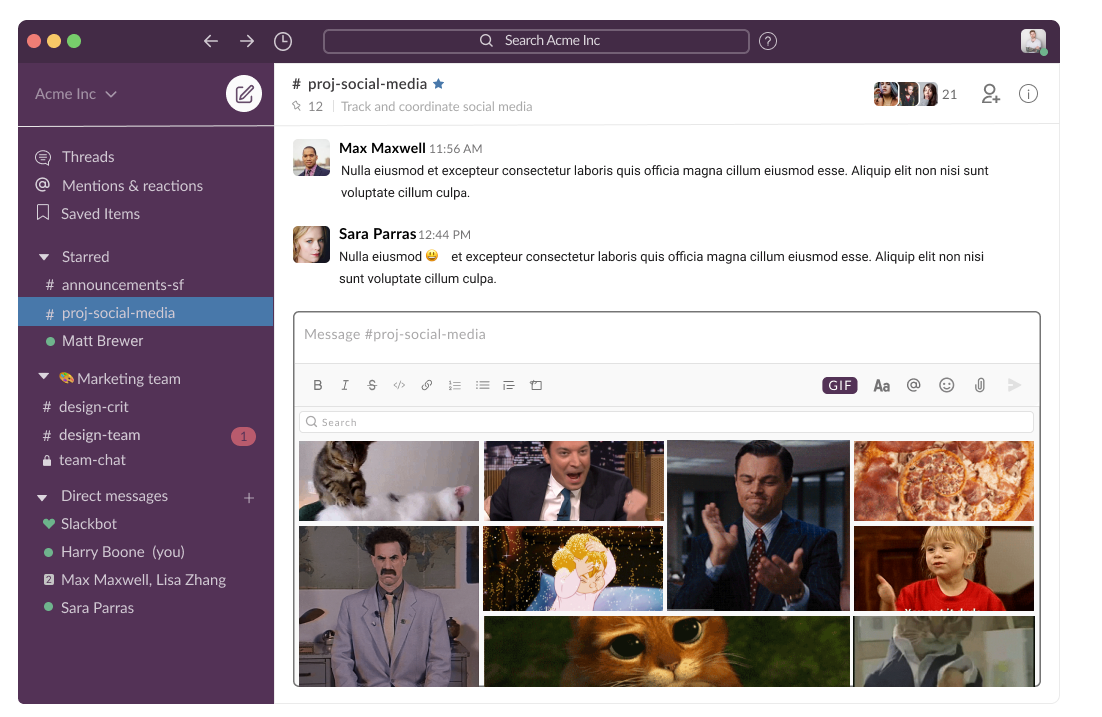
Task: Add people to proj-social-media via the person+ icon
Action: point(990,93)
